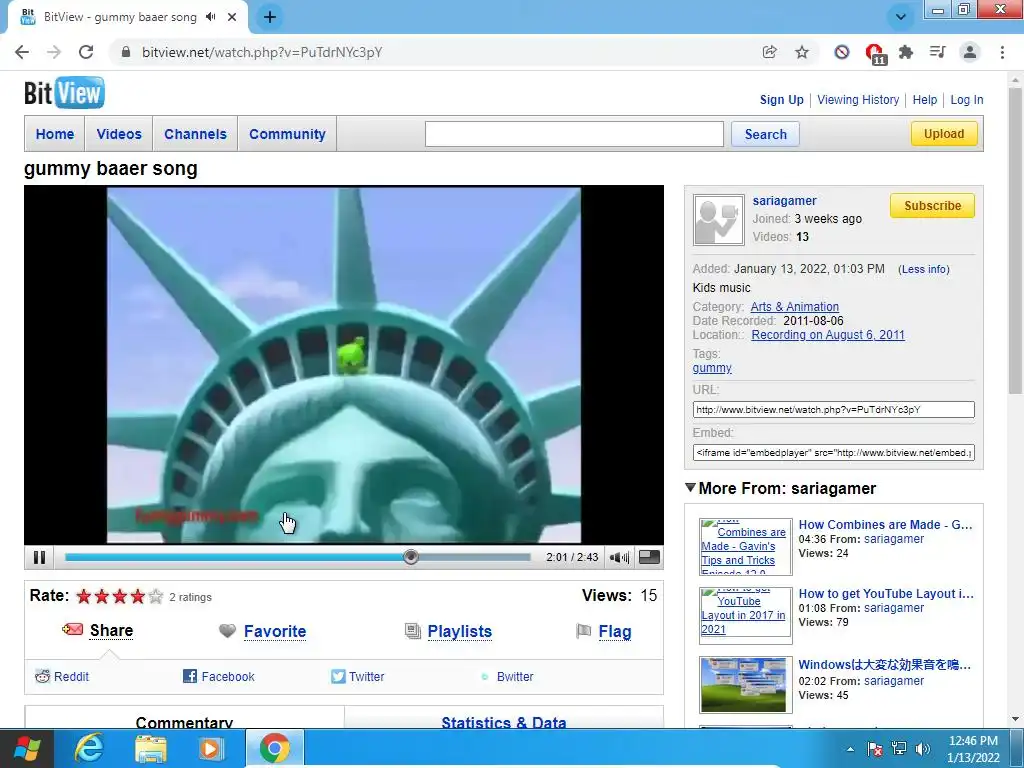This screenshot has width=1024, height=768.
Task: Open Chrome profile avatar icon
Action: tap(970, 52)
